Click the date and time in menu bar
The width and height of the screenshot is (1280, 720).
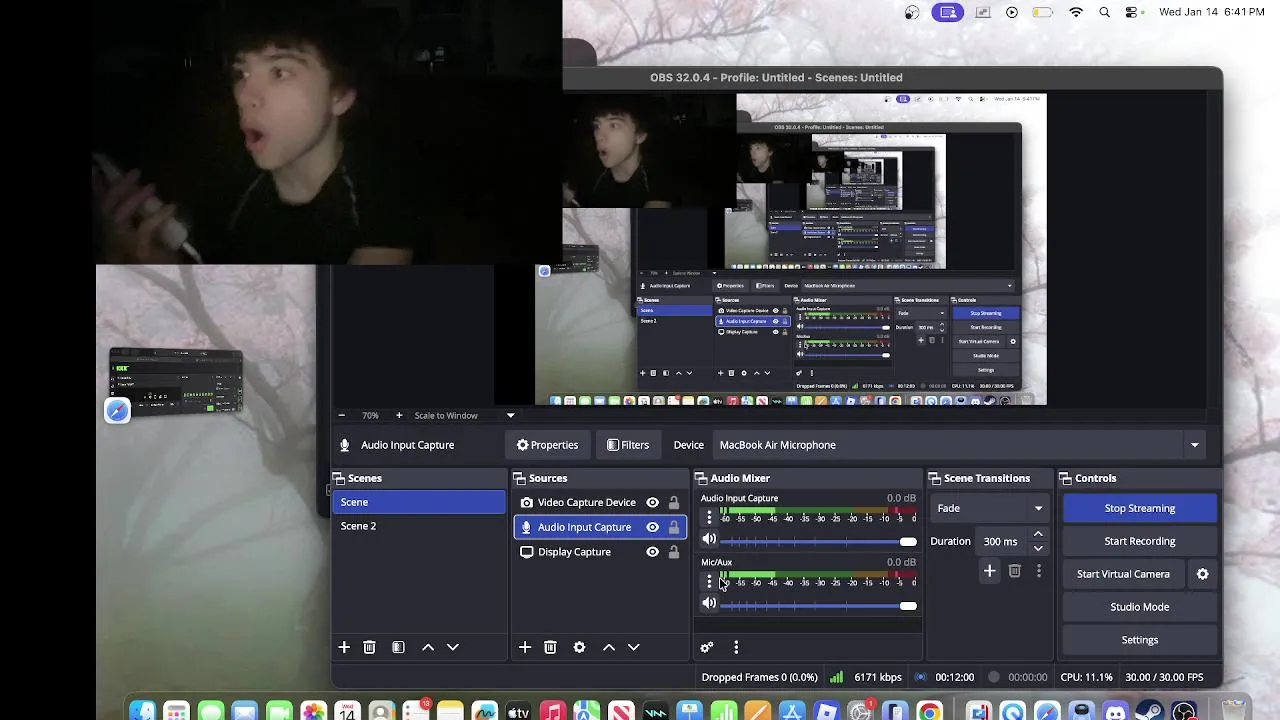1211,12
